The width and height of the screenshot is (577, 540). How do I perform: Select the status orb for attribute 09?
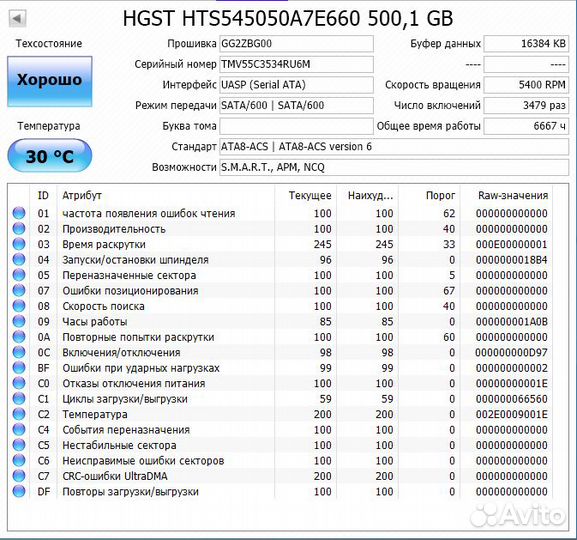[x=19, y=321]
